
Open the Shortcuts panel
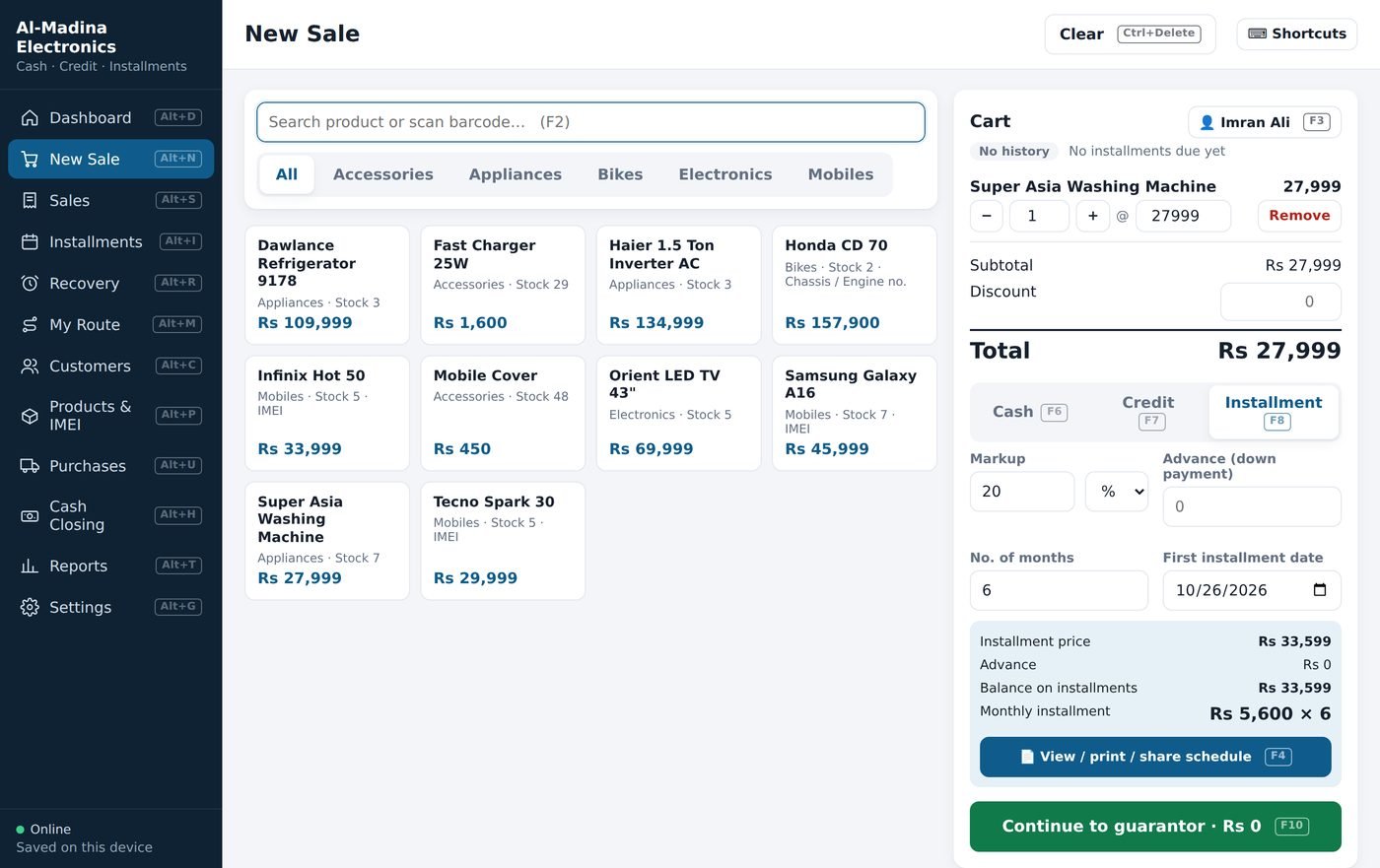[1297, 33]
